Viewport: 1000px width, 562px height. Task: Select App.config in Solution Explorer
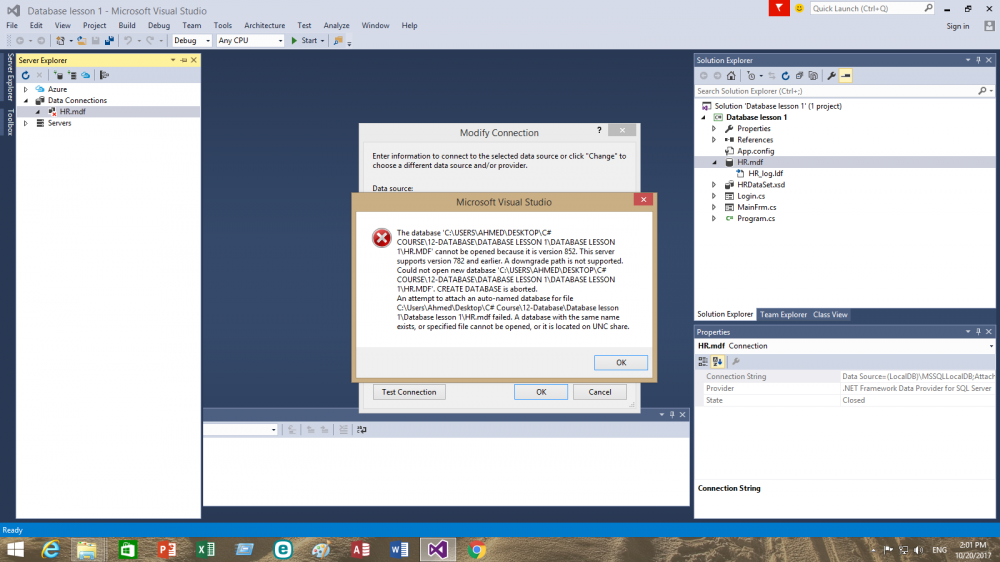755,151
